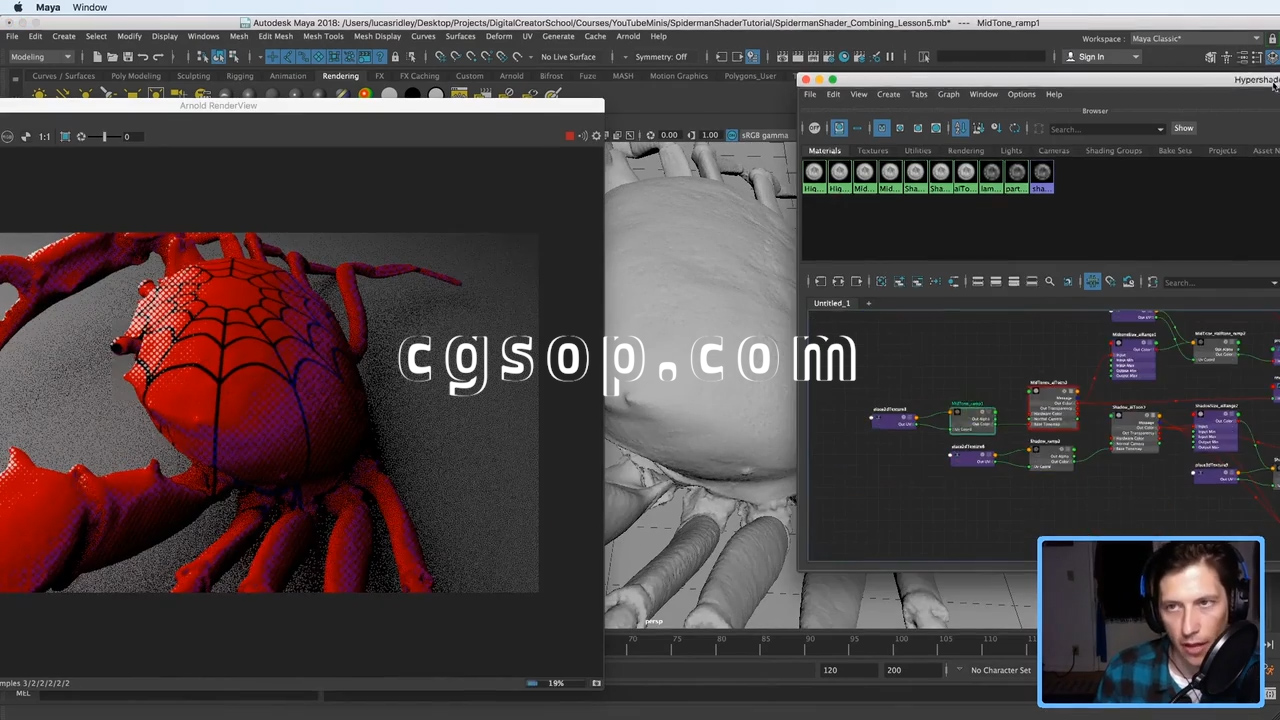Screen dimensions: 1280x720
Task: Select the highlighted sha... material swatch
Action: (x=1042, y=177)
